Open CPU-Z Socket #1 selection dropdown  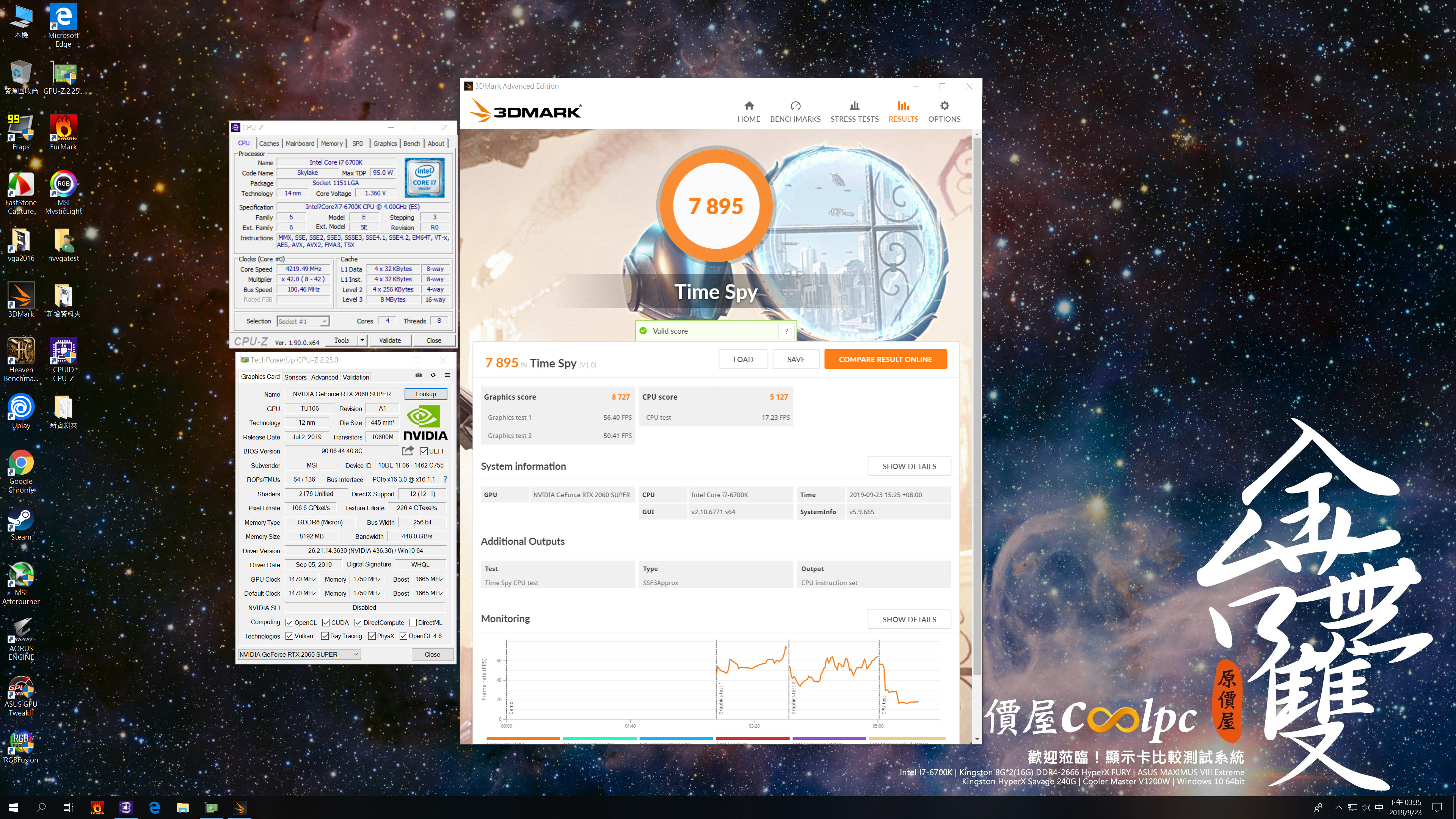303,321
